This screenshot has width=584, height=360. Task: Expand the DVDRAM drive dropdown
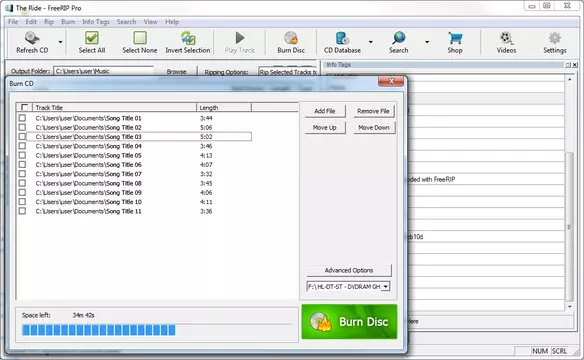tap(386, 287)
